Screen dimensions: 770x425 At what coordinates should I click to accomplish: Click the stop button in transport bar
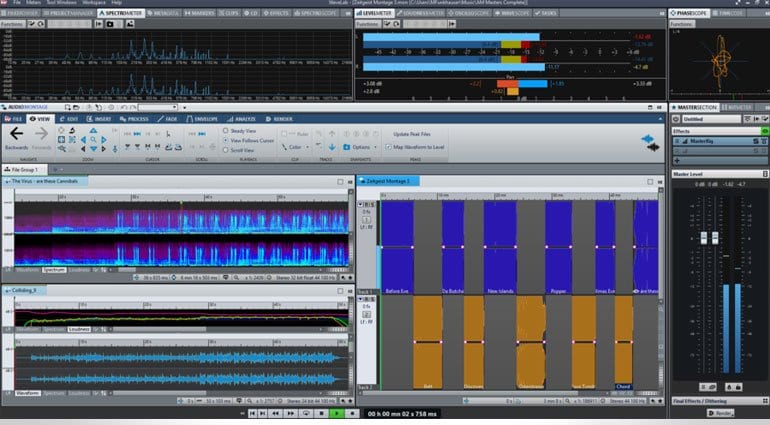click(x=322, y=414)
